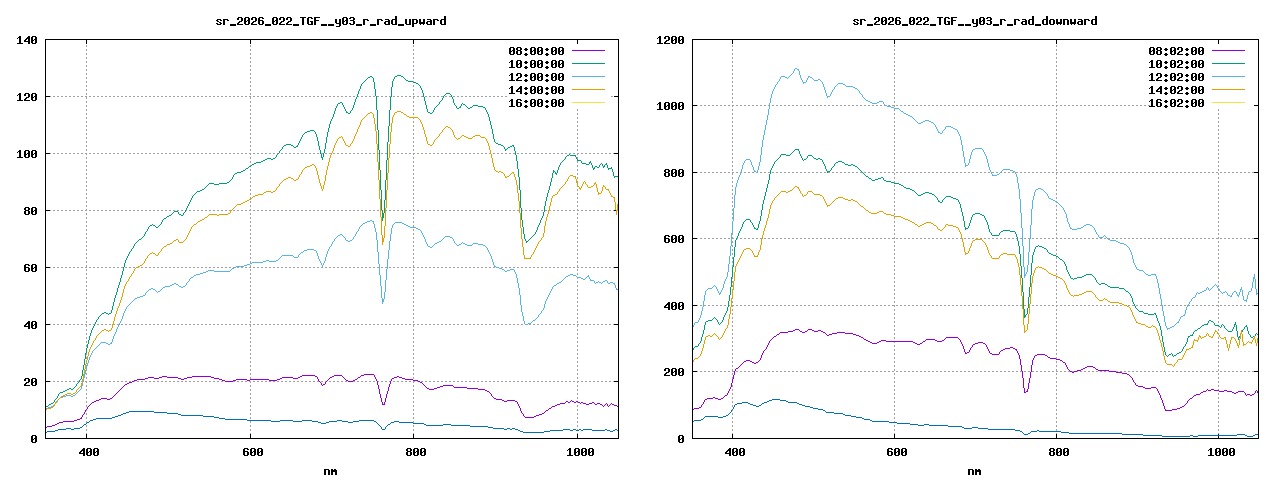
Task: Select the 12:02:00 legend label
Action: [x=1176, y=77]
